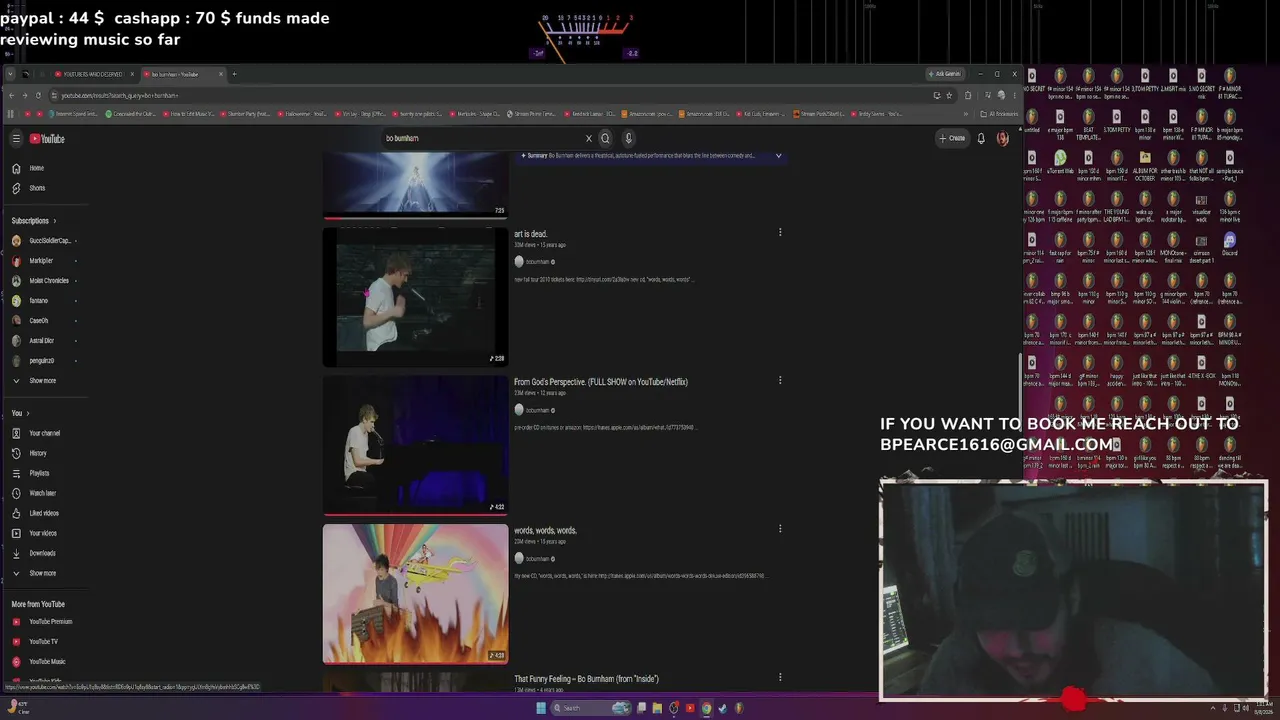
Task: Open Chrome from the taskbar
Action: 706,708
